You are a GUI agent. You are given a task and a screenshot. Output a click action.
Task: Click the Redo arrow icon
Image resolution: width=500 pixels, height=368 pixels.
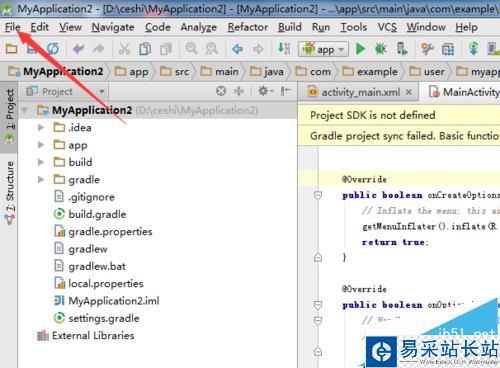99,49
